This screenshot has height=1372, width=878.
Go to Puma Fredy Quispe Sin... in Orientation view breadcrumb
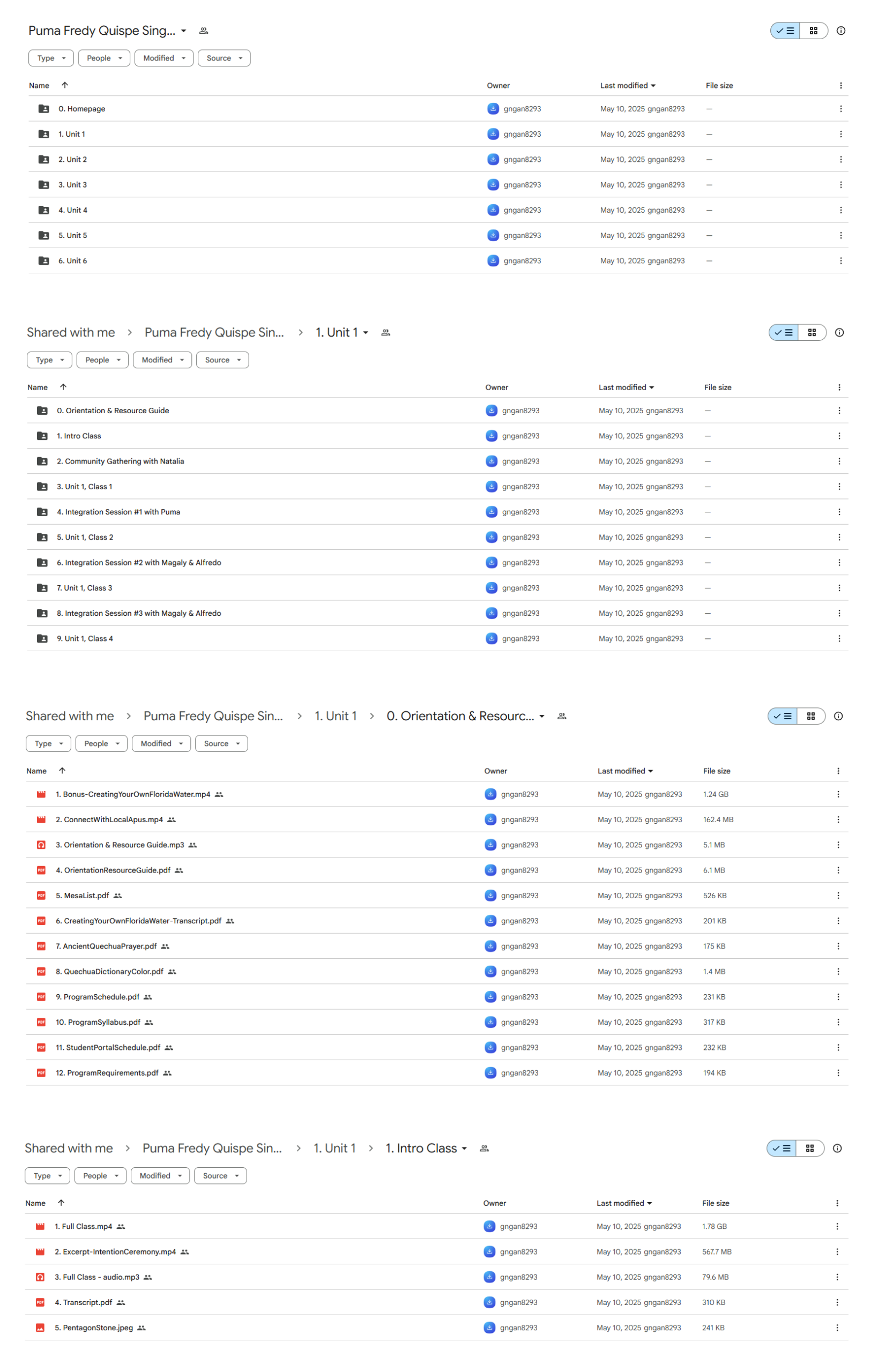pyautogui.click(x=213, y=716)
